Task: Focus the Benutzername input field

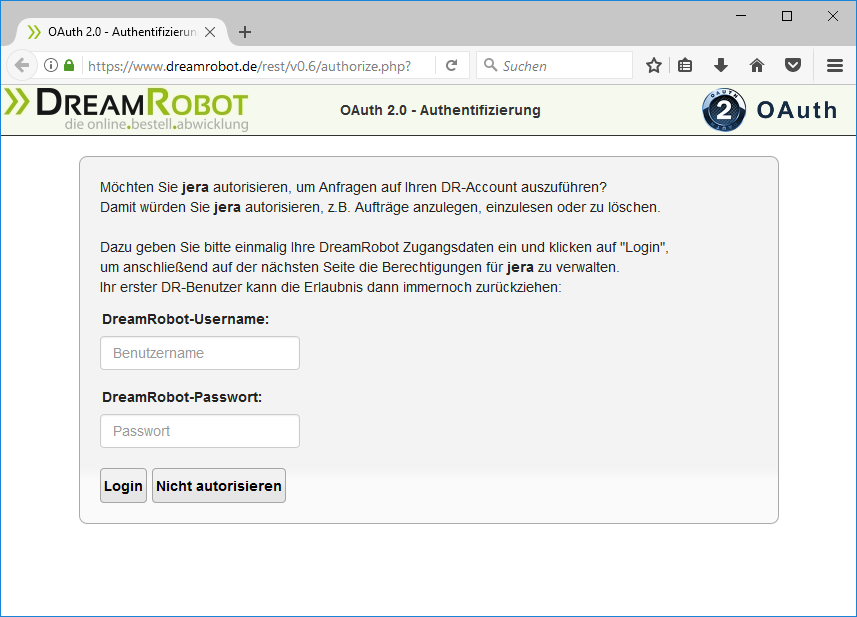Action: coord(200,353)
